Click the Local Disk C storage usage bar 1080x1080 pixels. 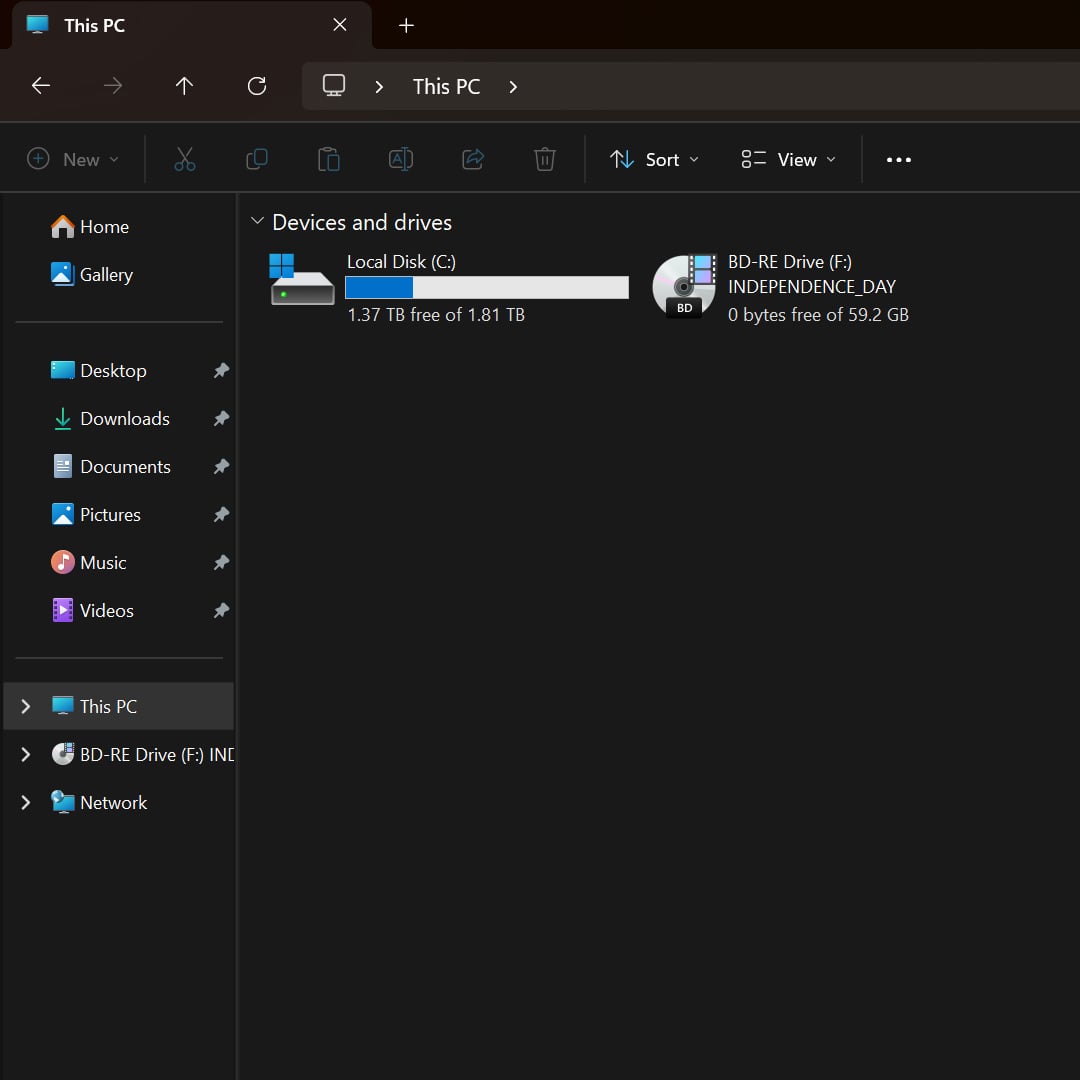pos(486,287)
